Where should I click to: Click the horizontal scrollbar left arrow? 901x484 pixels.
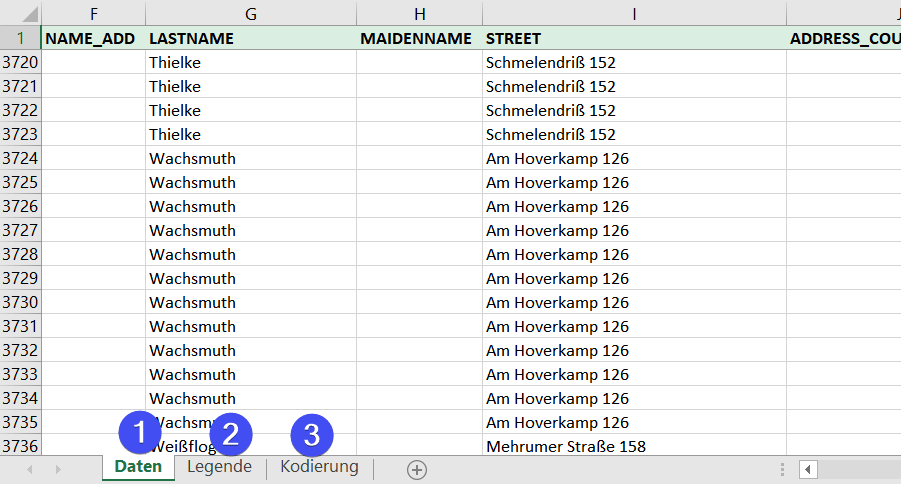[x=809, y=469]
